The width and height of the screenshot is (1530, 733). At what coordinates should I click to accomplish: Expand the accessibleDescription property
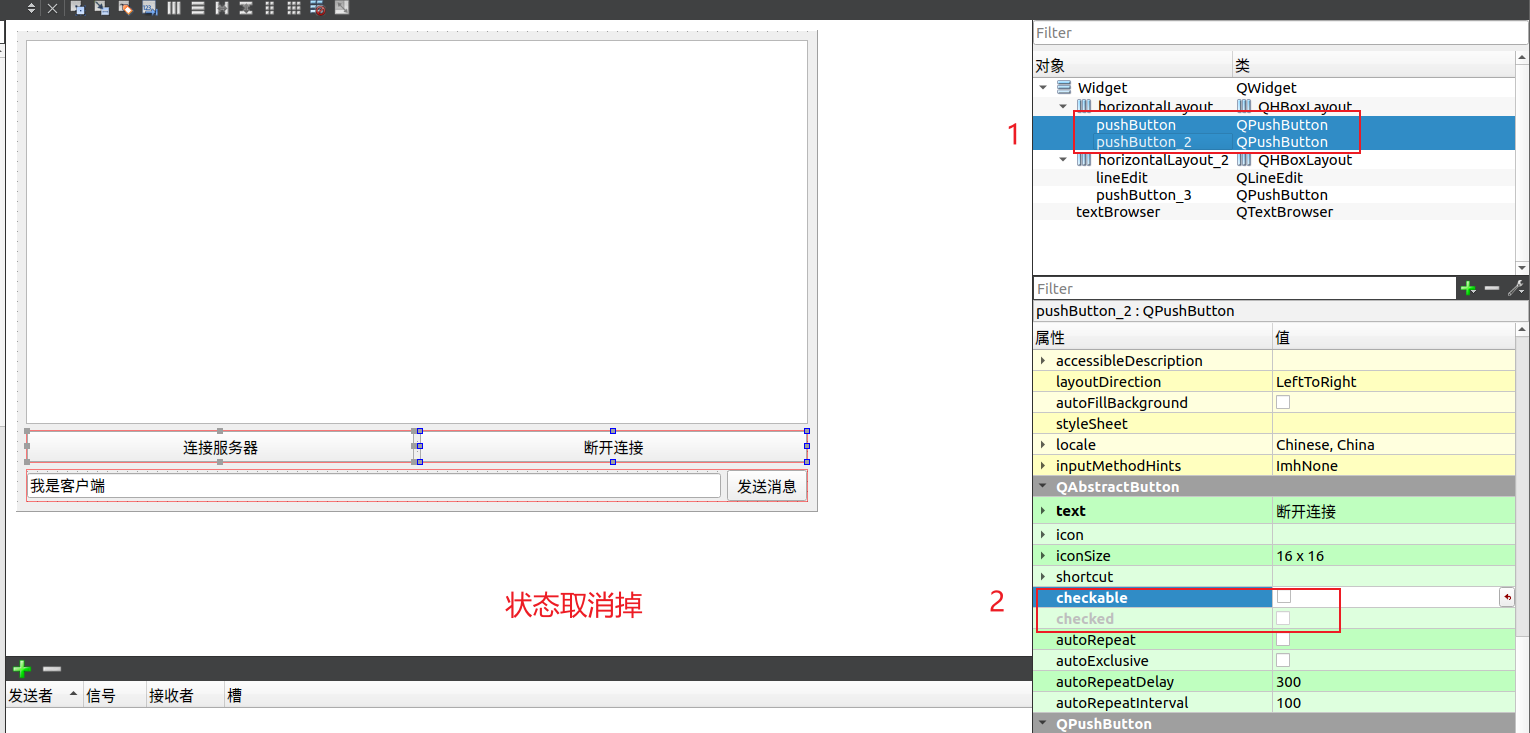point(1043,361)
